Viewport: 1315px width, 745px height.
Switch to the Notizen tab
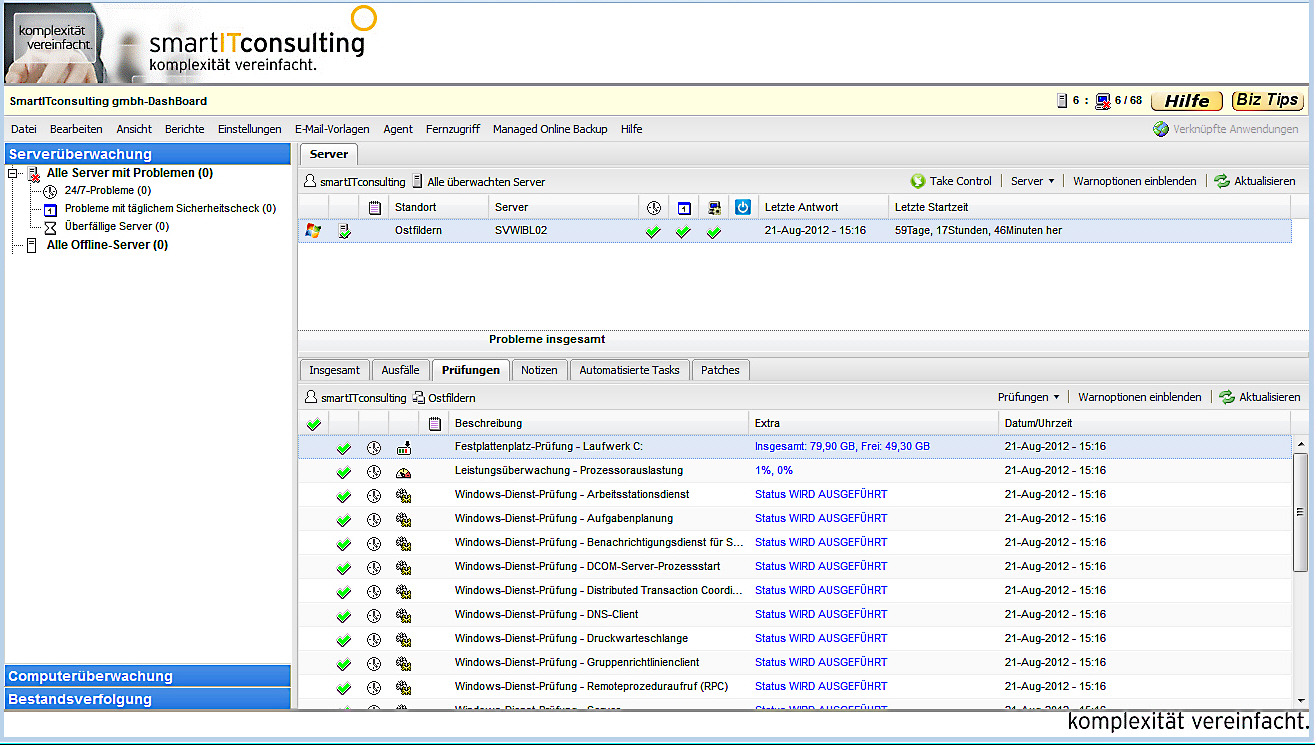pos(539,370)
